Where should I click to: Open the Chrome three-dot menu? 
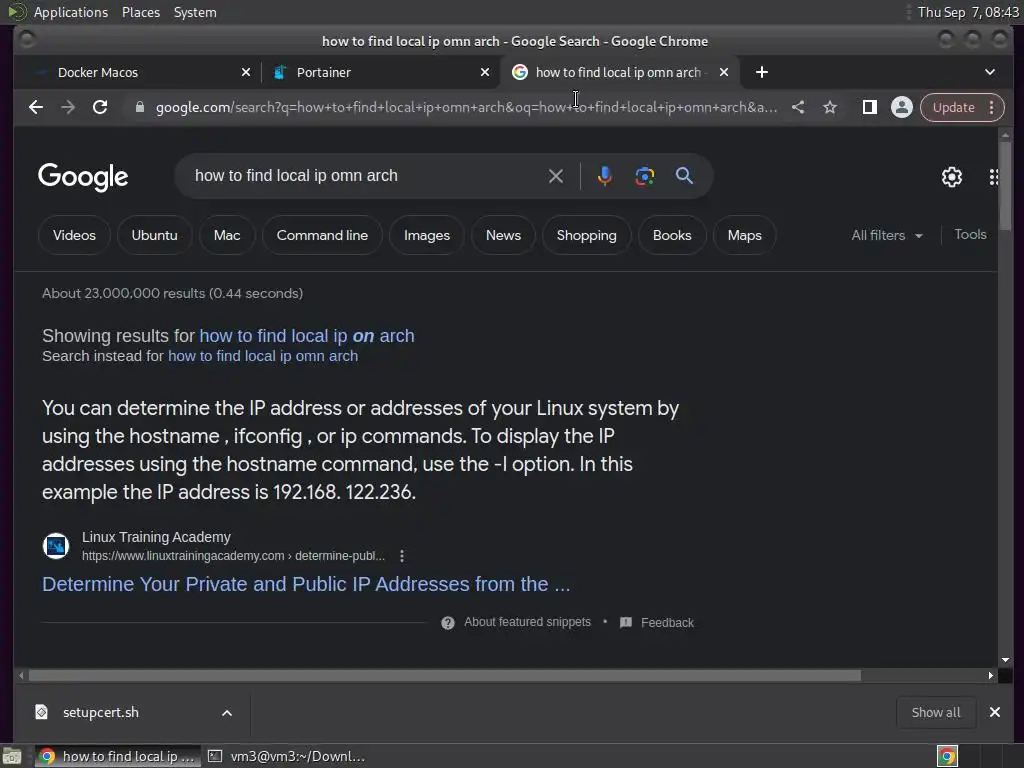(x=992, y=107)
